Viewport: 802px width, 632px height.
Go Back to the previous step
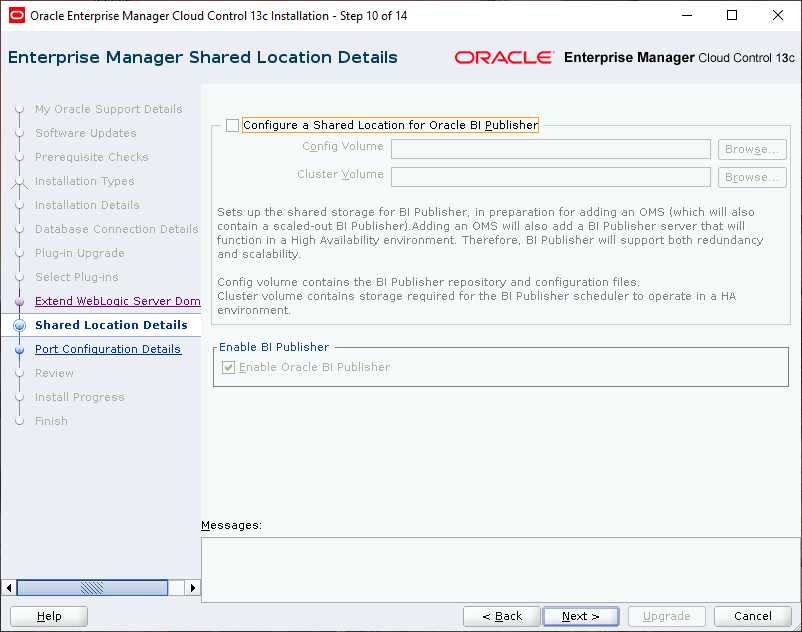(x=502, y=616)
